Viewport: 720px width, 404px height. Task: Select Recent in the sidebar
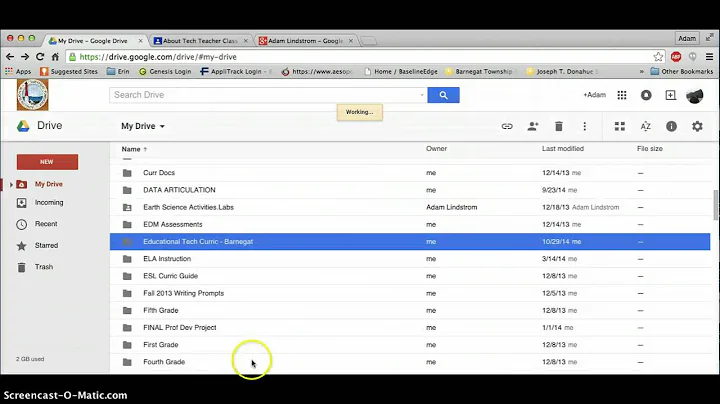[x=46, y=224]
